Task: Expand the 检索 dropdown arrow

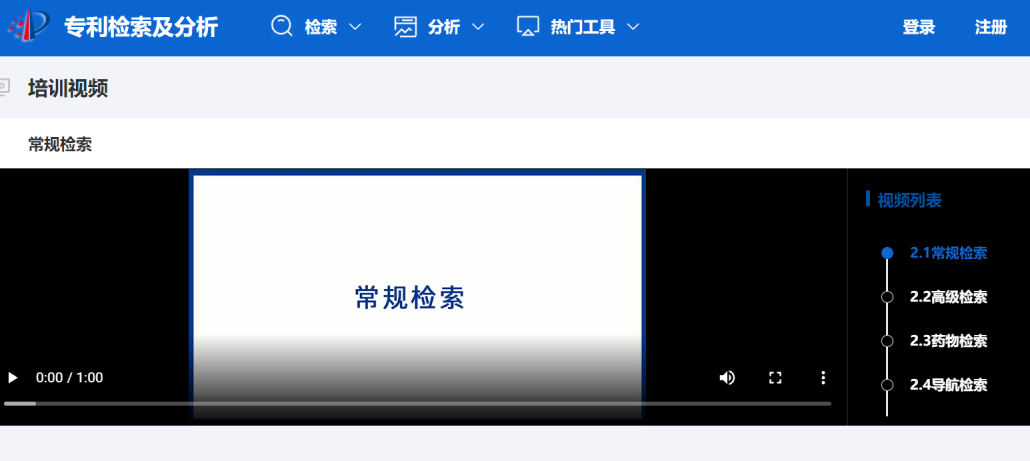Action: coord(355,27)
